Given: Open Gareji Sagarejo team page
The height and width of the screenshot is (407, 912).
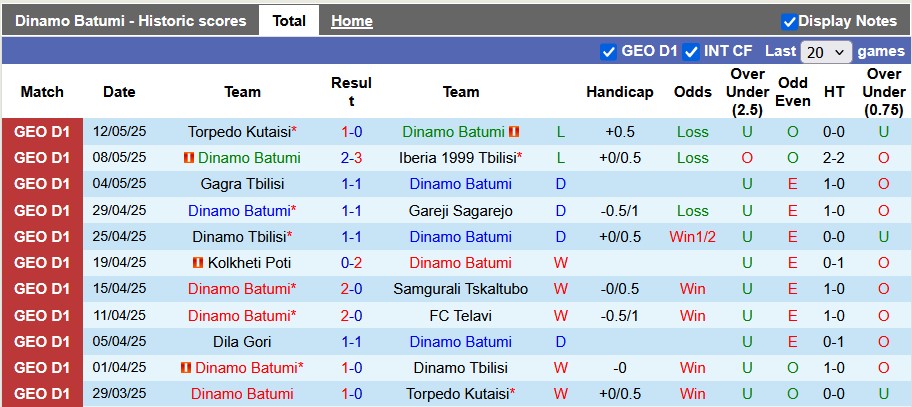Looking at the screenshot, I should tap(460, 211).
